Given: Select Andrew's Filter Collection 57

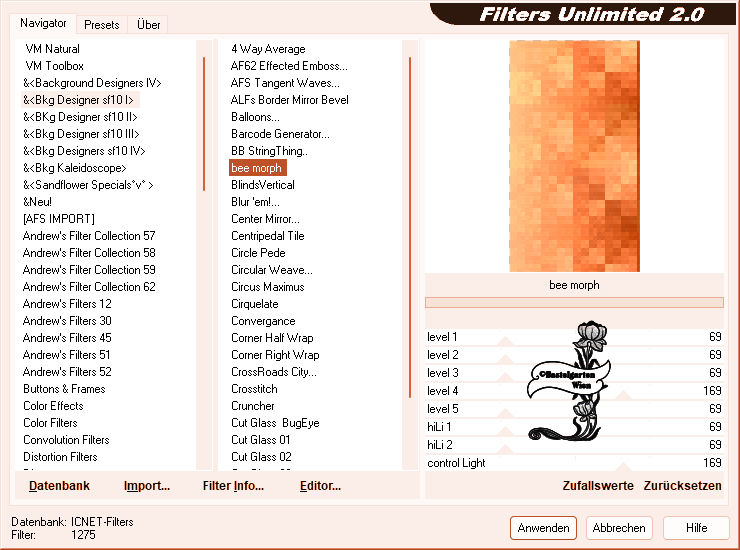Looking at the screenshot, I should tap(89, 236).
